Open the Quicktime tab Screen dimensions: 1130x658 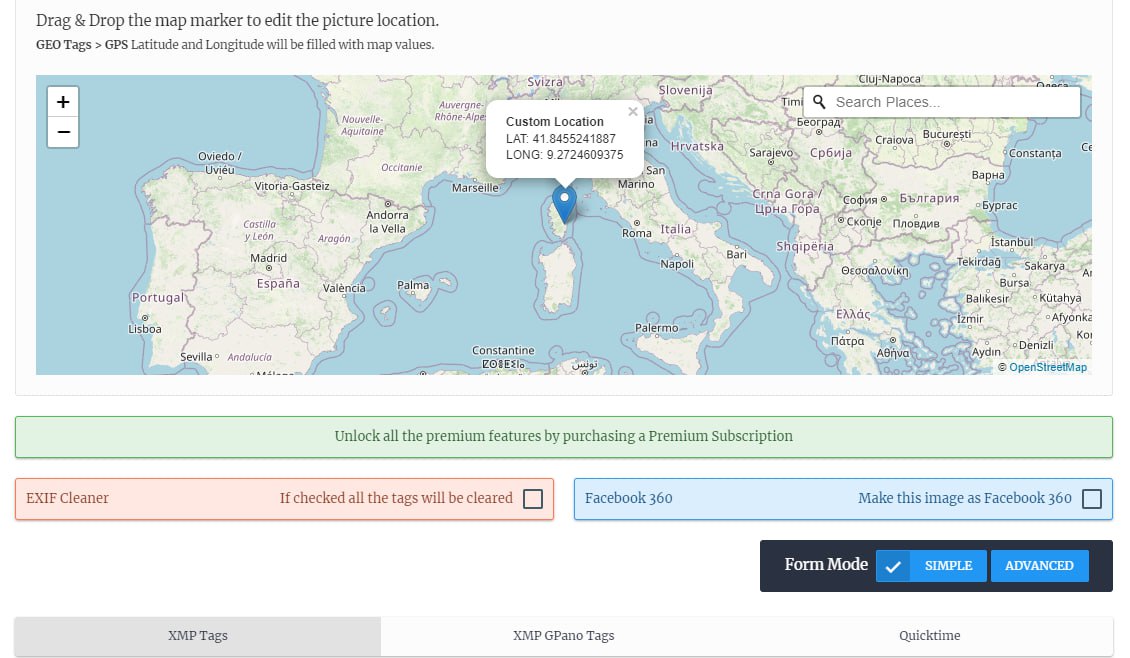930,636
